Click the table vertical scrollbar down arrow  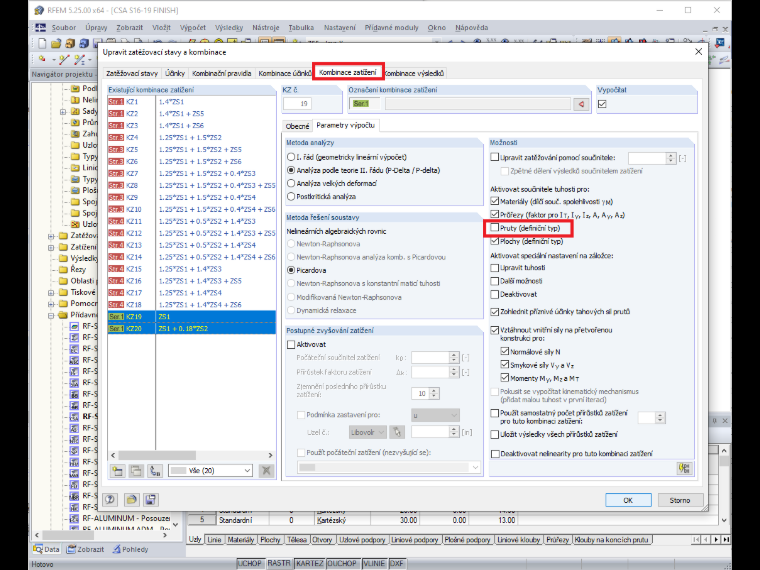724,521
